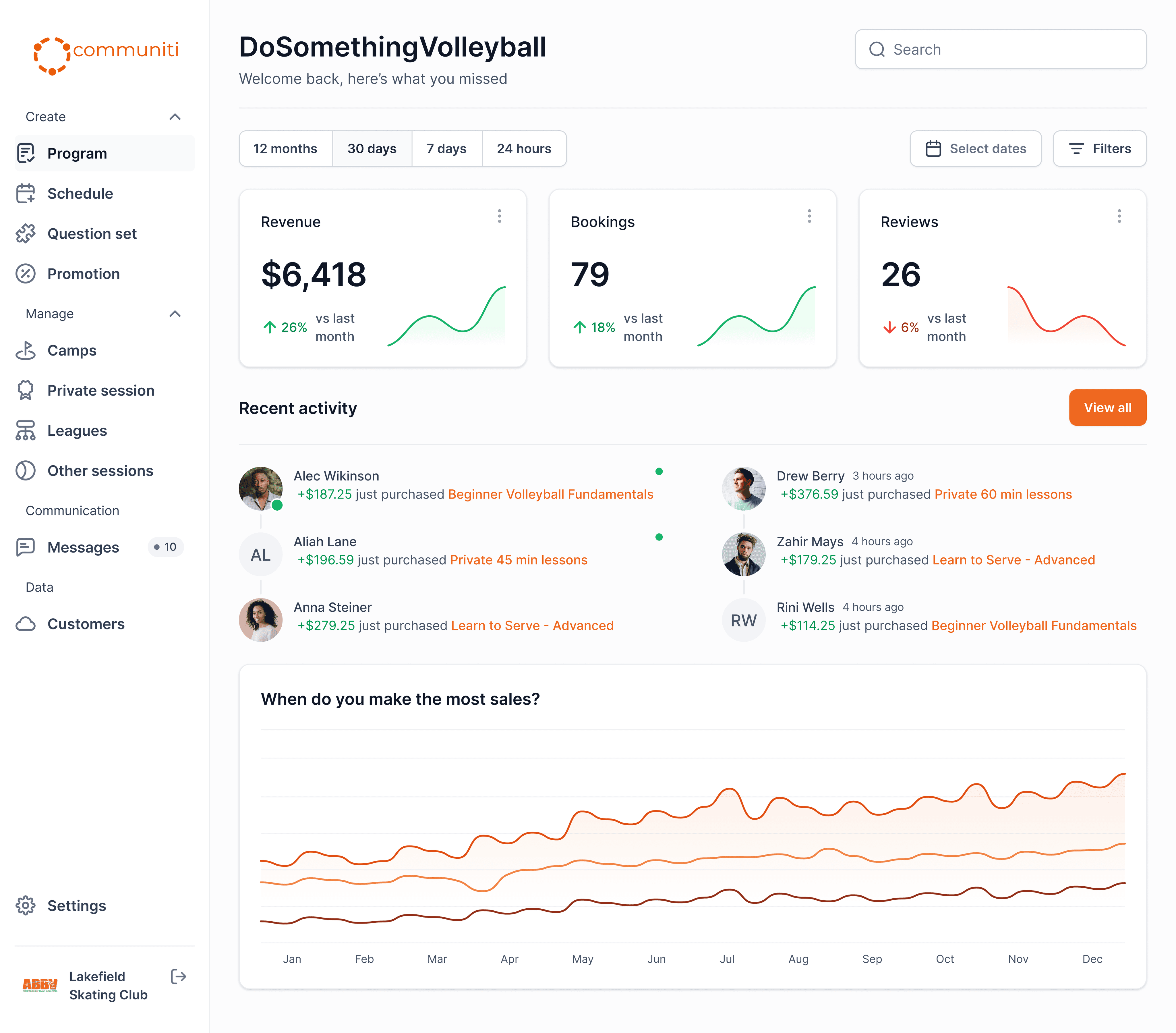This screenshot has height=1033, width=1176.
Task: Open Reviews card options menu
Action: (1119, 216)
